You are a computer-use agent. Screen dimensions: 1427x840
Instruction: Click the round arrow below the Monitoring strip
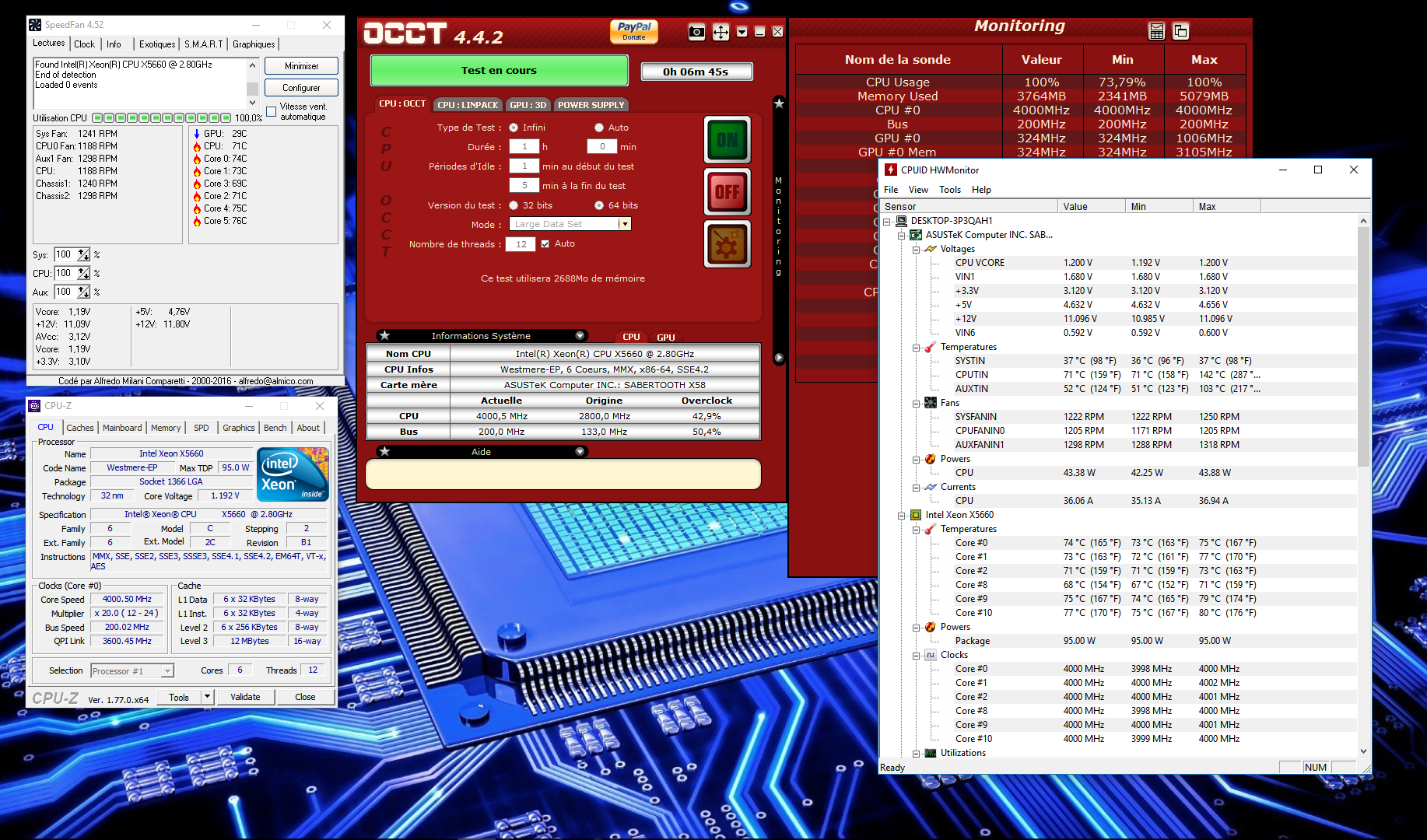(779, 358)
